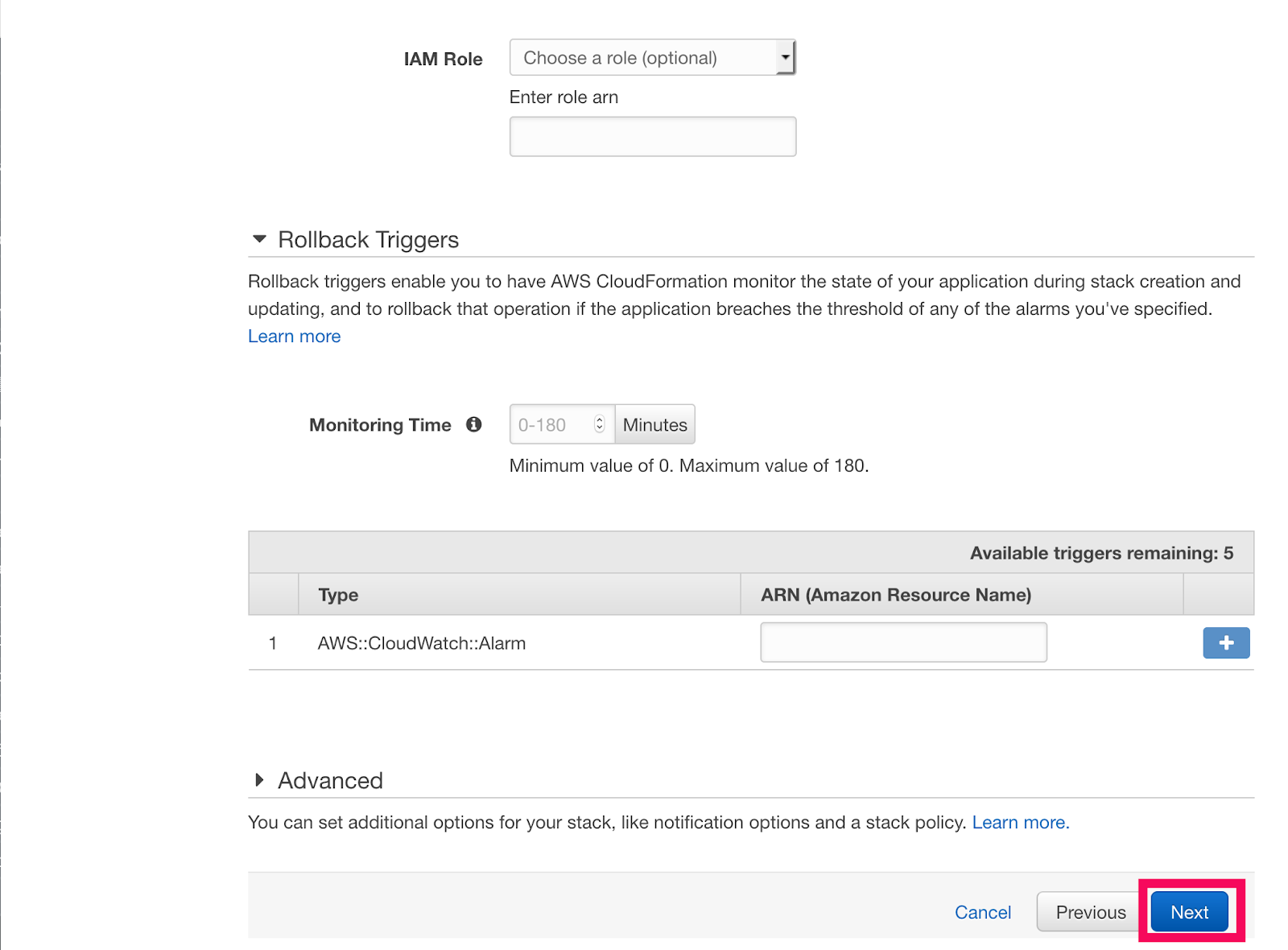Viewport: 1288px width, 950px height.
Task: Focus the Enter role arn field
Action: (652, 136)
